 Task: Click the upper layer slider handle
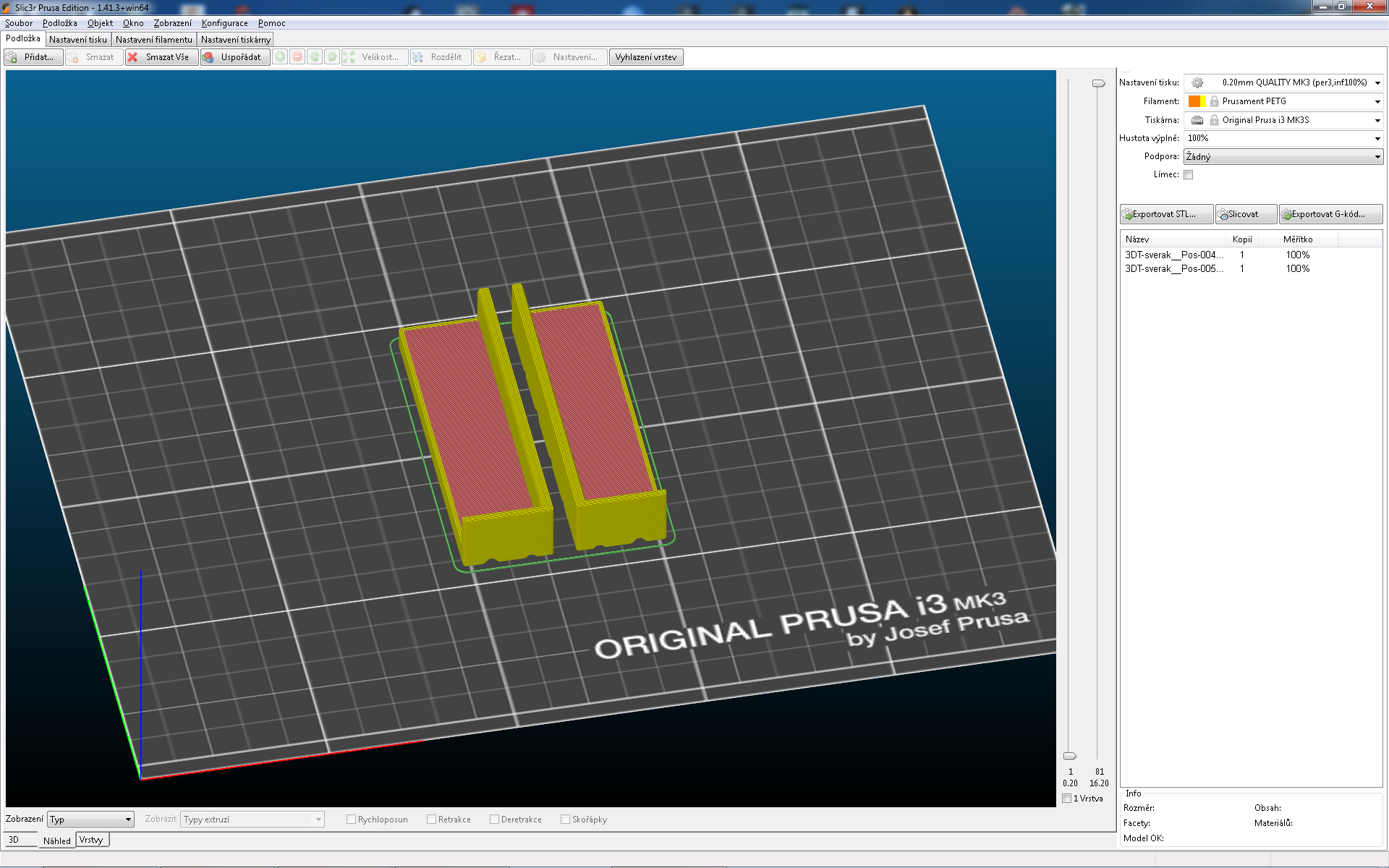[x=1098, y=83]
